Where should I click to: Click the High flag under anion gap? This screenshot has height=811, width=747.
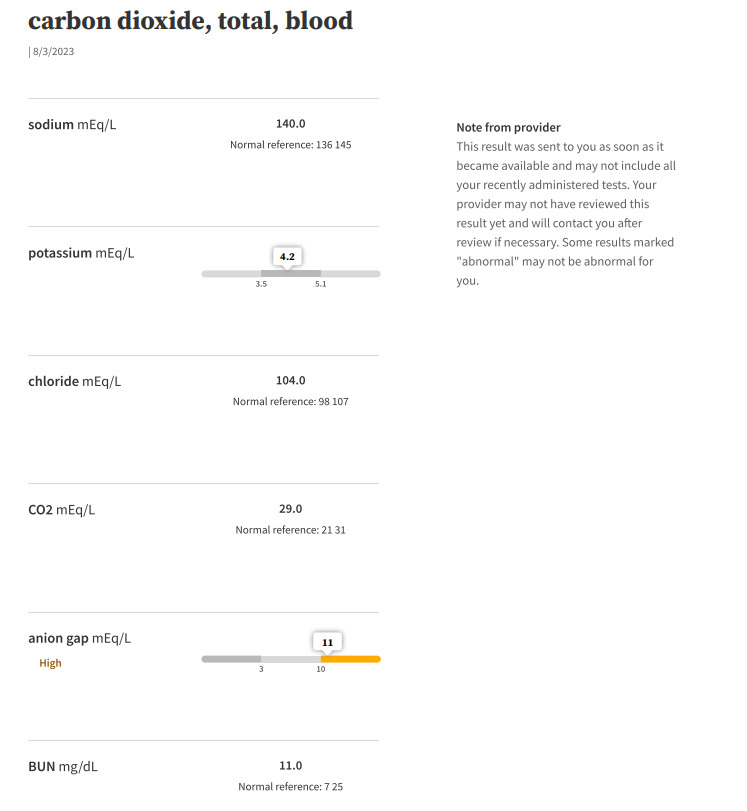coord(50,663)
